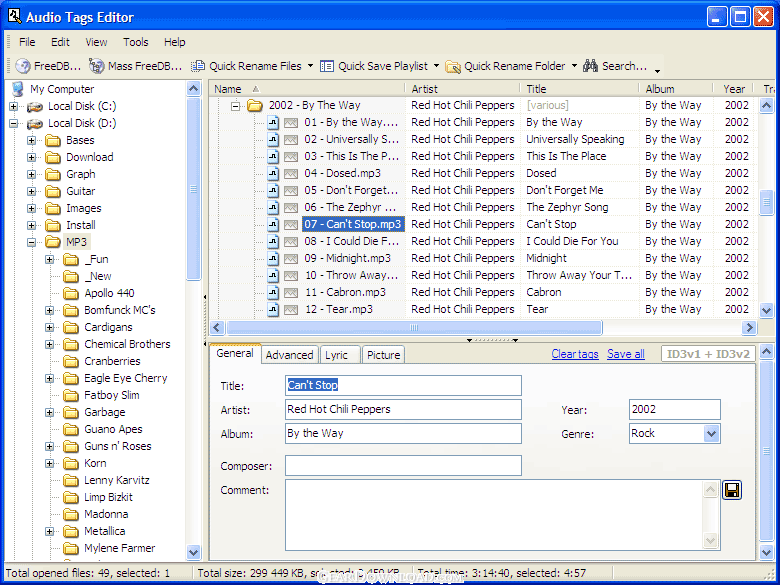Click the ID3v1 + ID3v2 button
Screen dimensions: 780x585
(x=708, y=354)
